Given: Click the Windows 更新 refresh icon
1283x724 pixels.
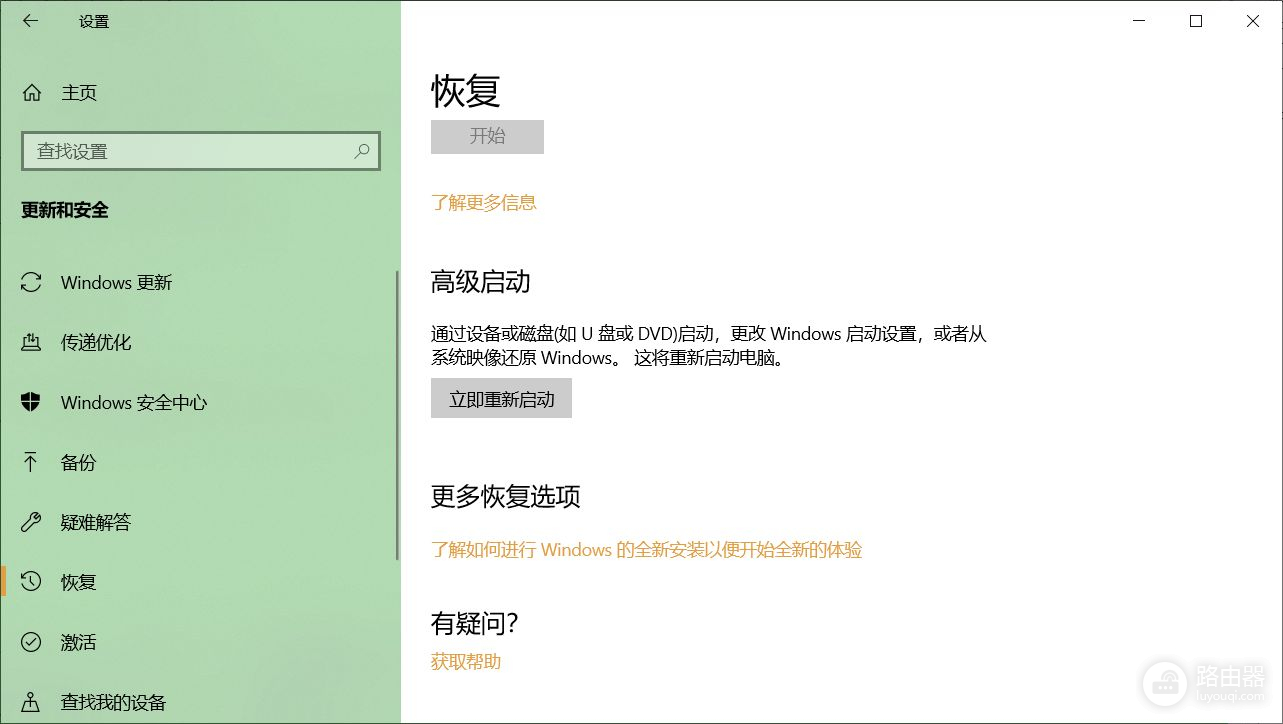Looking at the screenshot, I should coord(31,283).
